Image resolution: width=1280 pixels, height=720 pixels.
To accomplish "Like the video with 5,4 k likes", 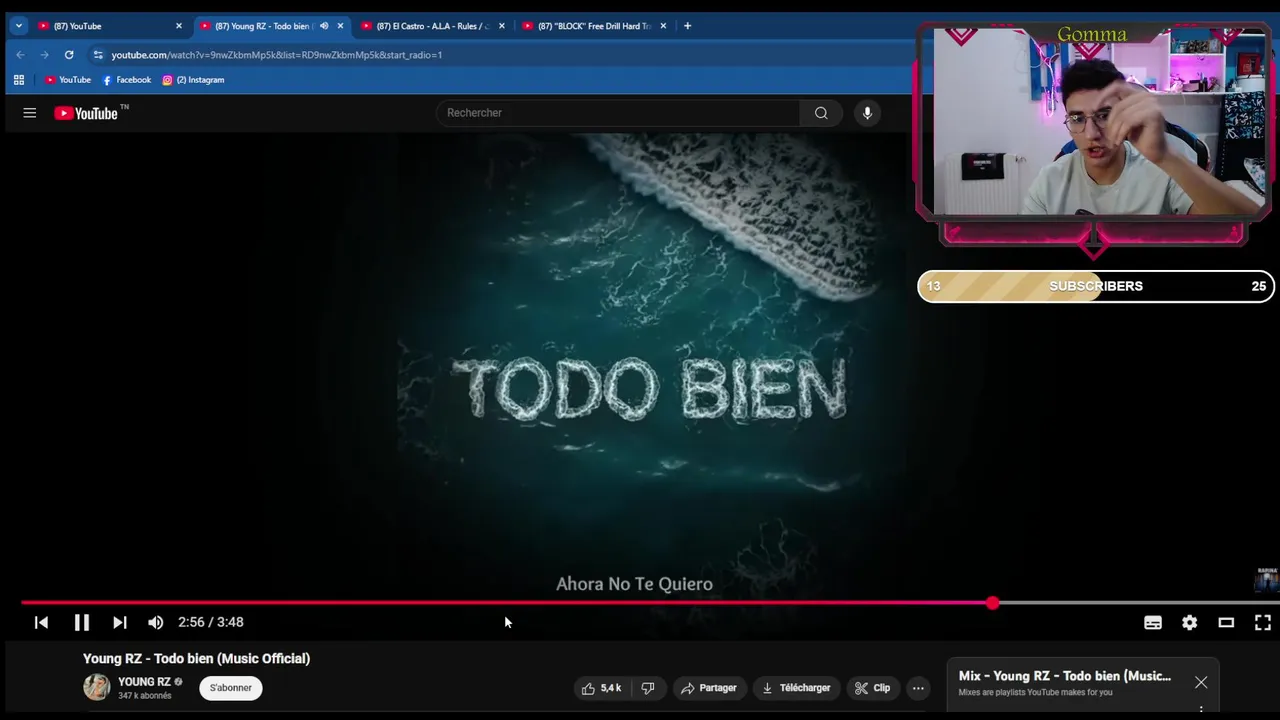I will pyautogui.click(x=601, y=688).
